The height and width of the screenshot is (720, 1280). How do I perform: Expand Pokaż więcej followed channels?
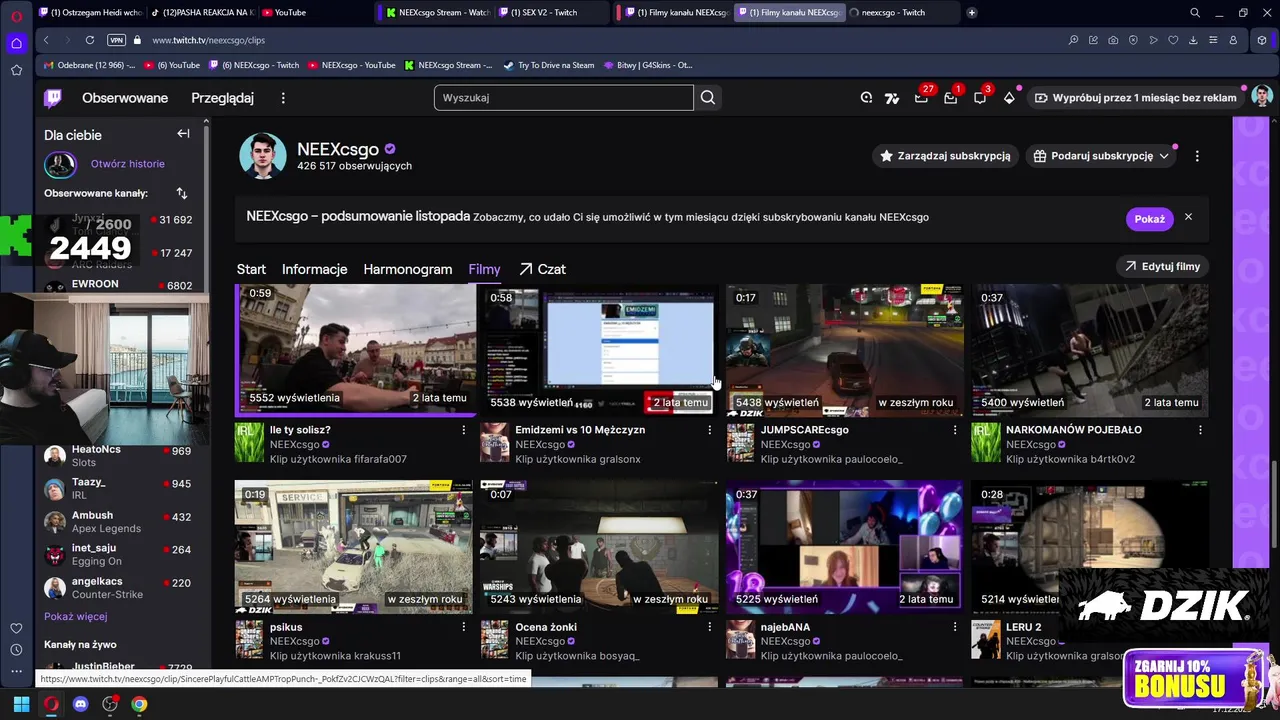click(75, 617)
